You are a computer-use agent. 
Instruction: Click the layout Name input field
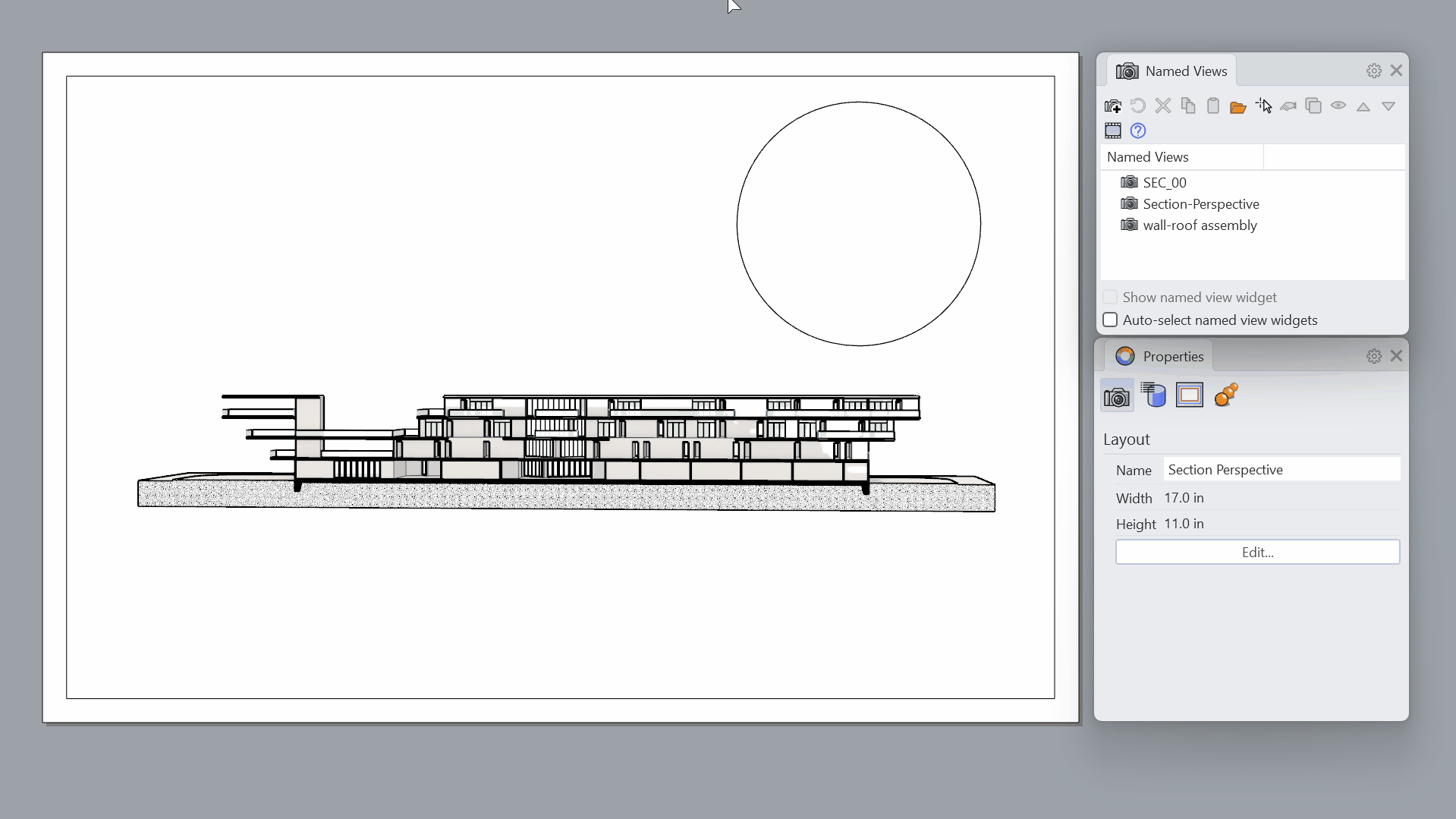(1281, 470)
